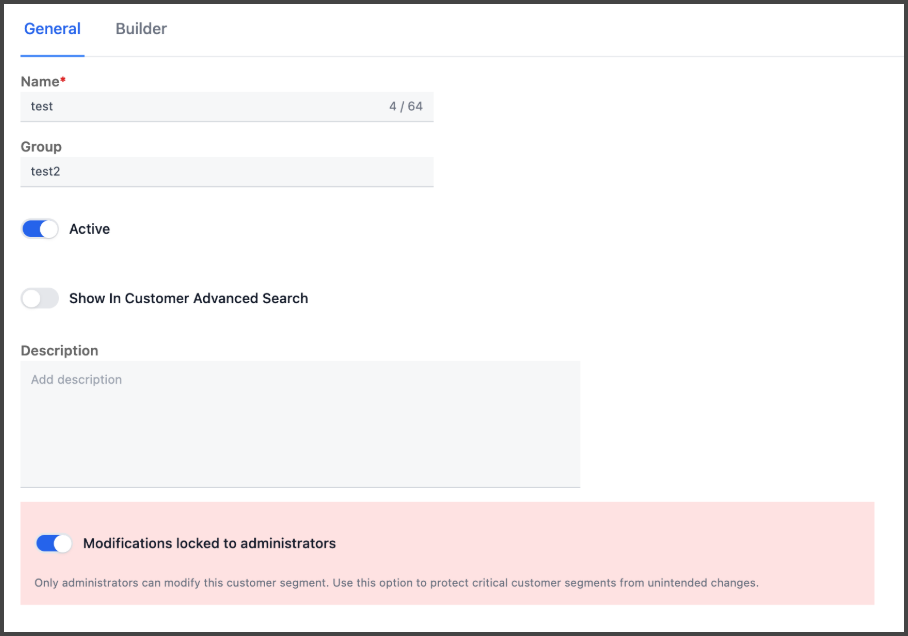Click the blue underline beneath General tab
This screenshot has height=636, width=908.
52,56
